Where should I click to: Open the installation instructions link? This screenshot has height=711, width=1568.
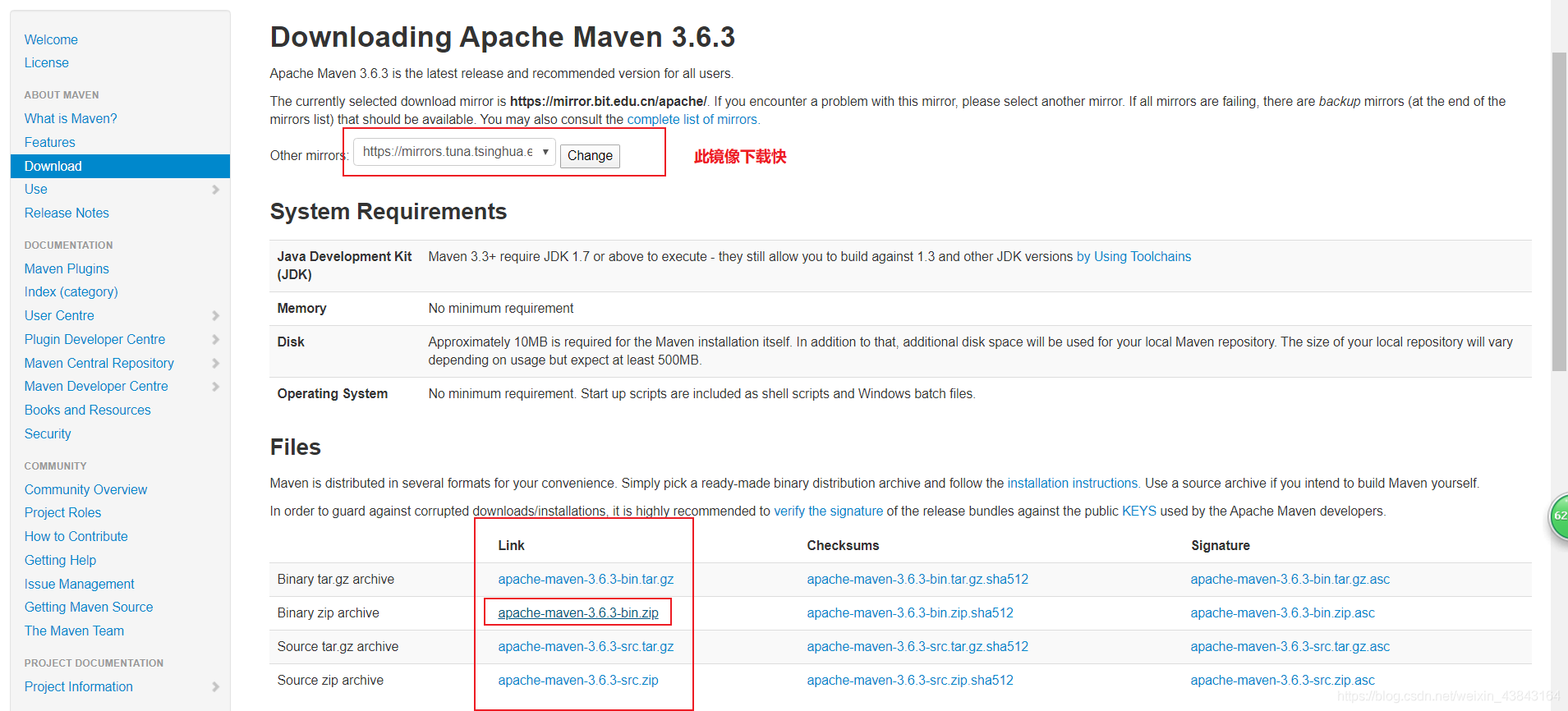[1073, 483]
